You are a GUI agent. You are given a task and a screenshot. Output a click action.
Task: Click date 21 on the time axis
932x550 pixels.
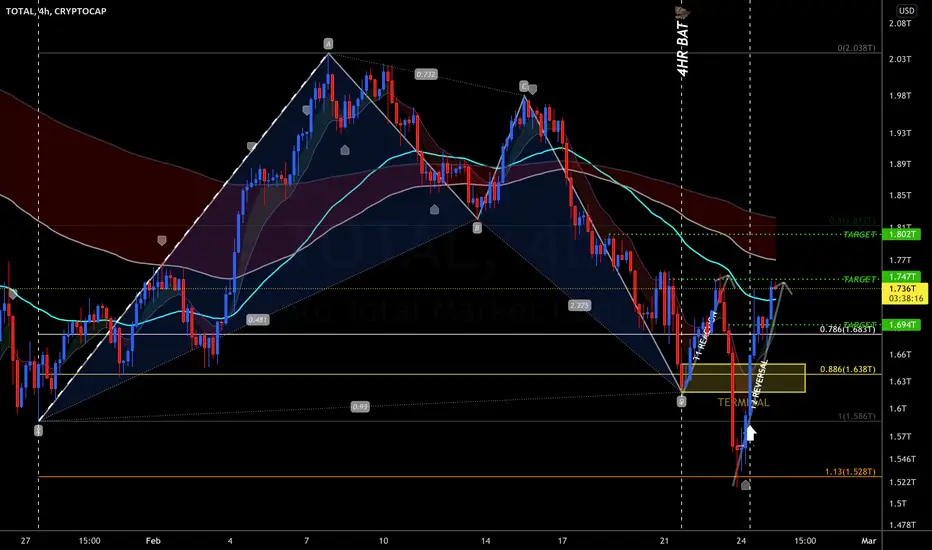pos(664,540)
